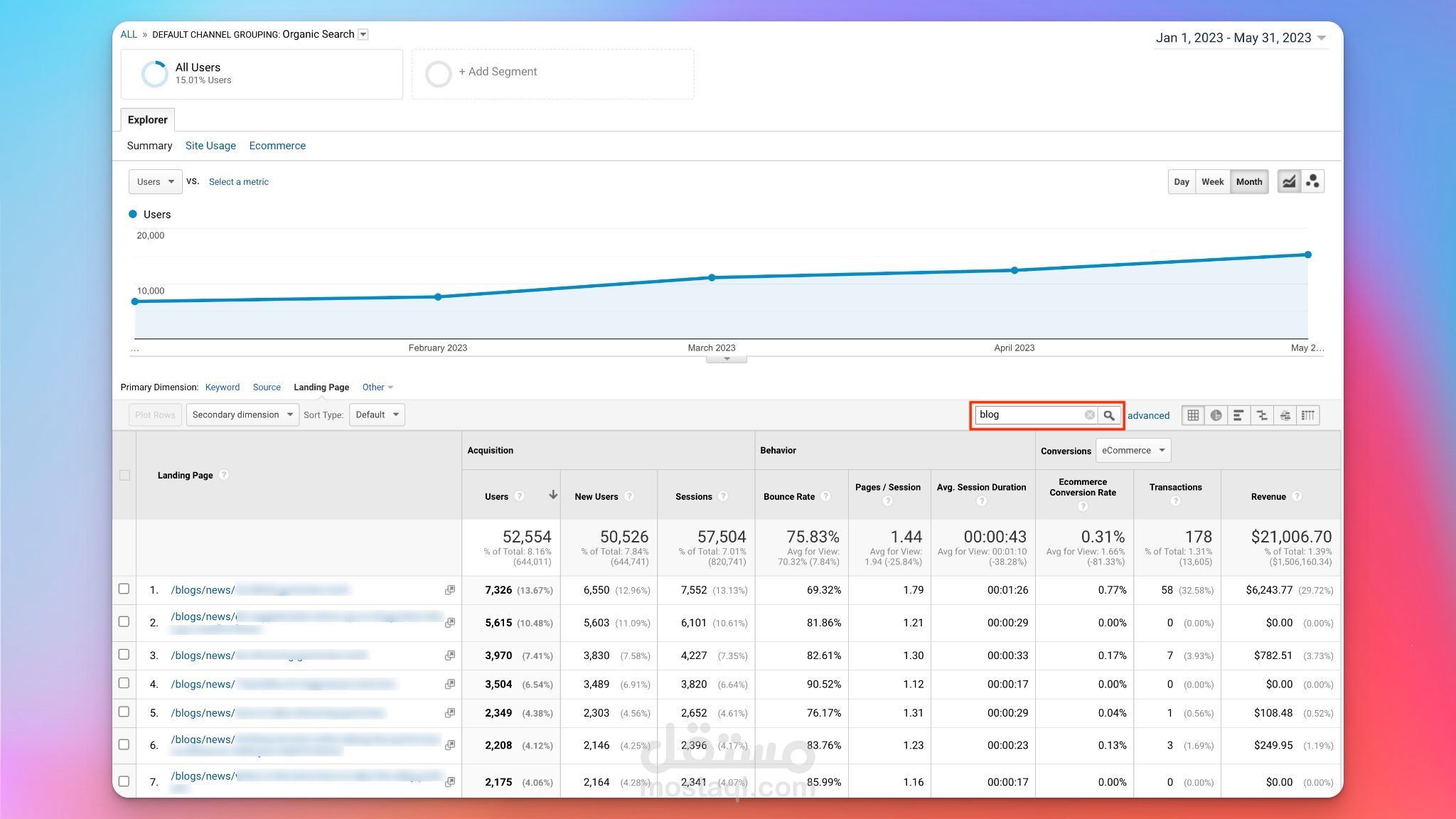The height and width of the screenshot is (819, 1456).
Task: Switch to the pie chart (percentage) view
Action: click(1216, 415)
